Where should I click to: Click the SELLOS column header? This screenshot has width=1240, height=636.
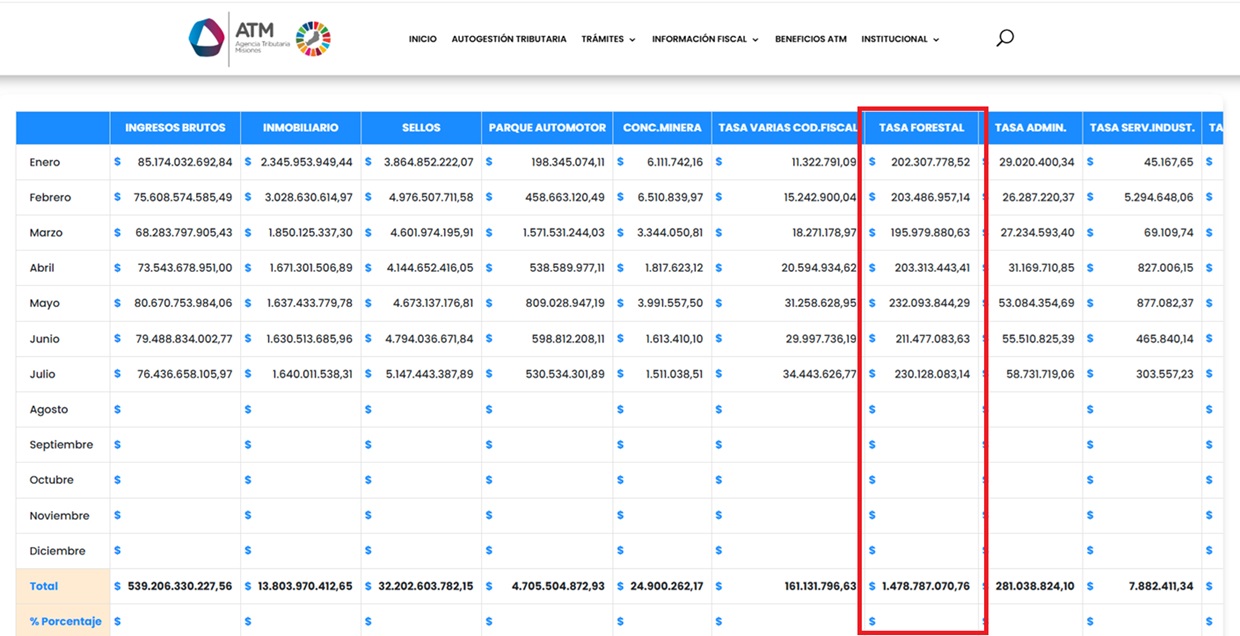[421, 128]
